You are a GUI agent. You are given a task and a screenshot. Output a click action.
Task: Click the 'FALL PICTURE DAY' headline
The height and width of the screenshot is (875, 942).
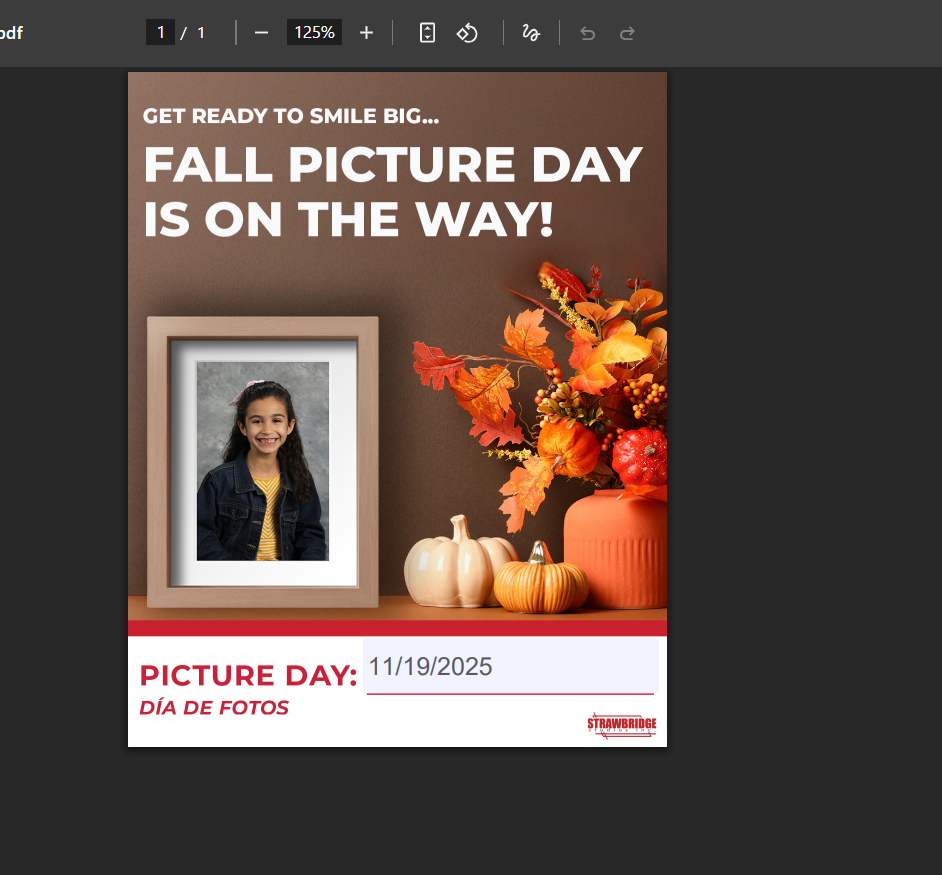(x=392, y=165)
